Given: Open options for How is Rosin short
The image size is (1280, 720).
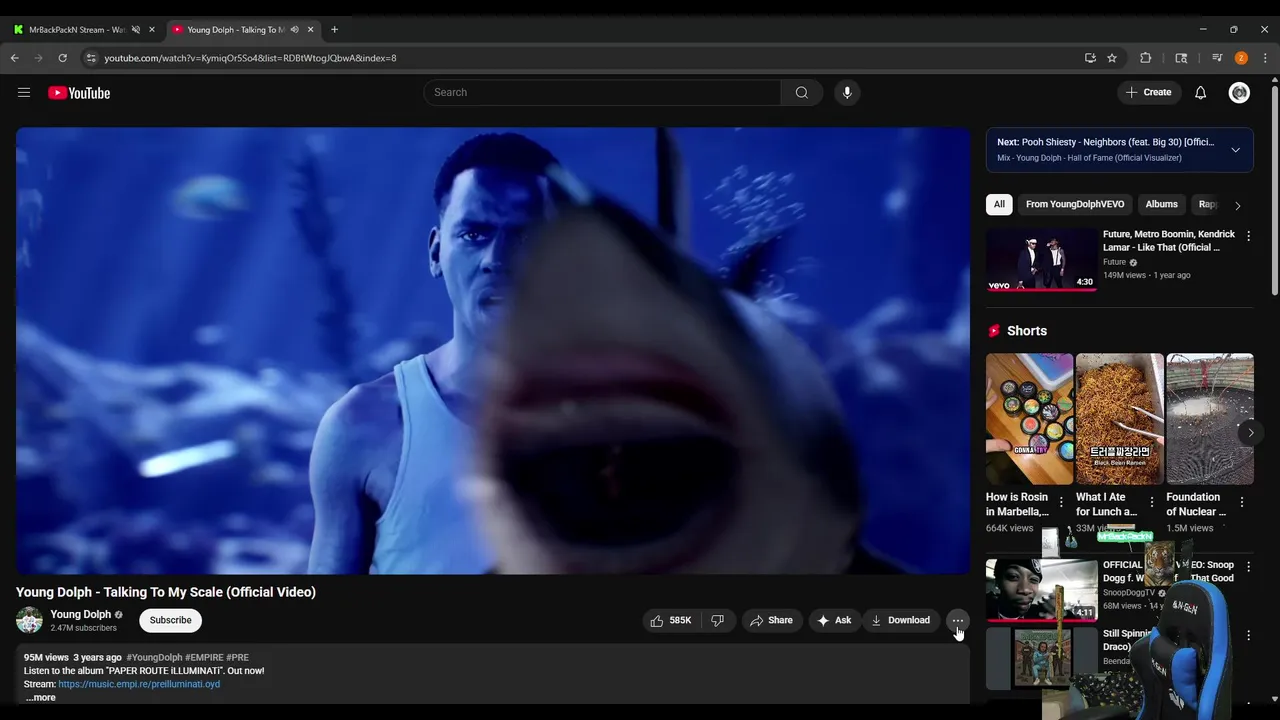Looking at the screenshot, I should [x=1061, y=502].
